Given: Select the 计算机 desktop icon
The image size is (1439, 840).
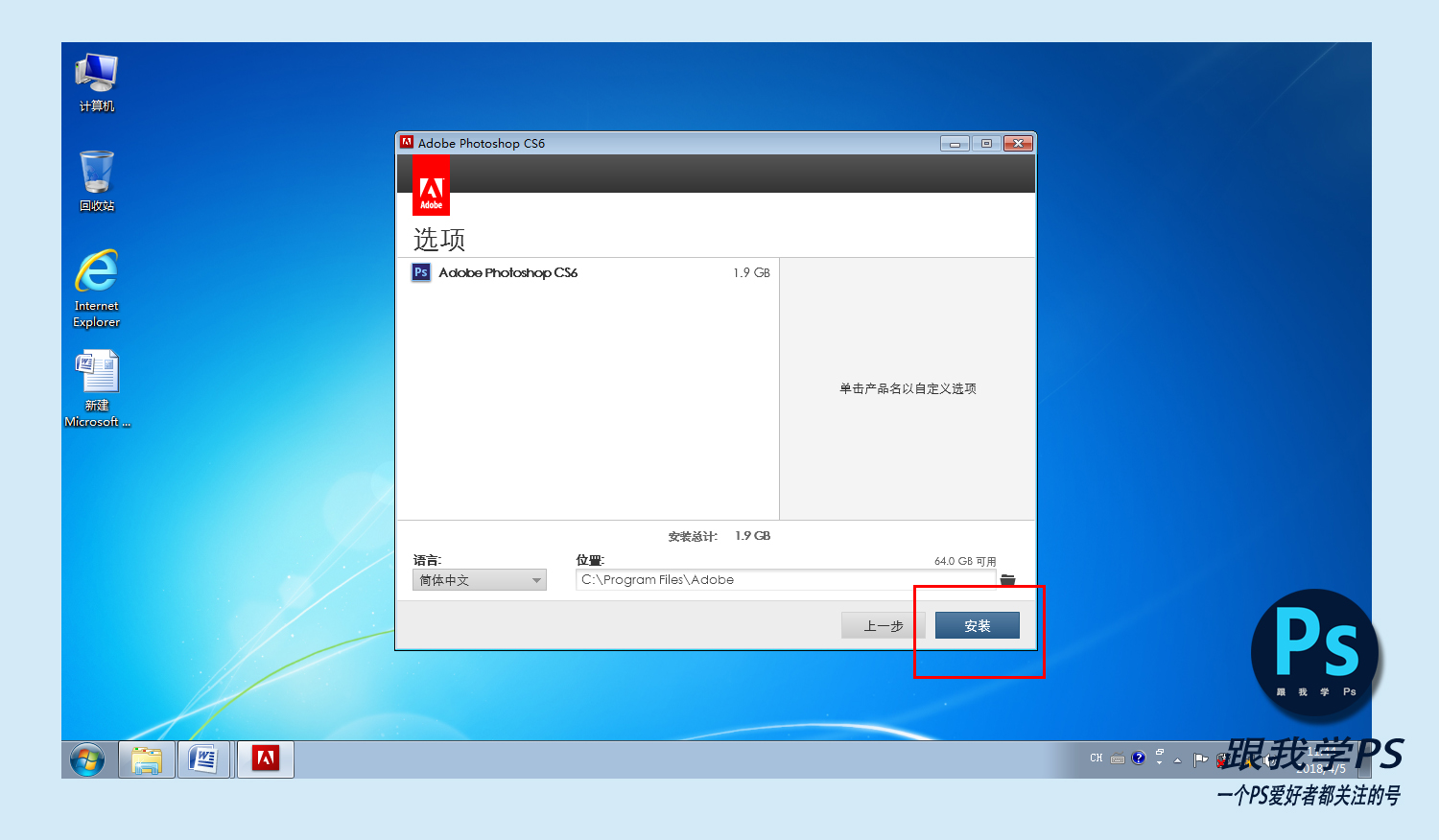Looking at the screenshot, I should 96,83.
